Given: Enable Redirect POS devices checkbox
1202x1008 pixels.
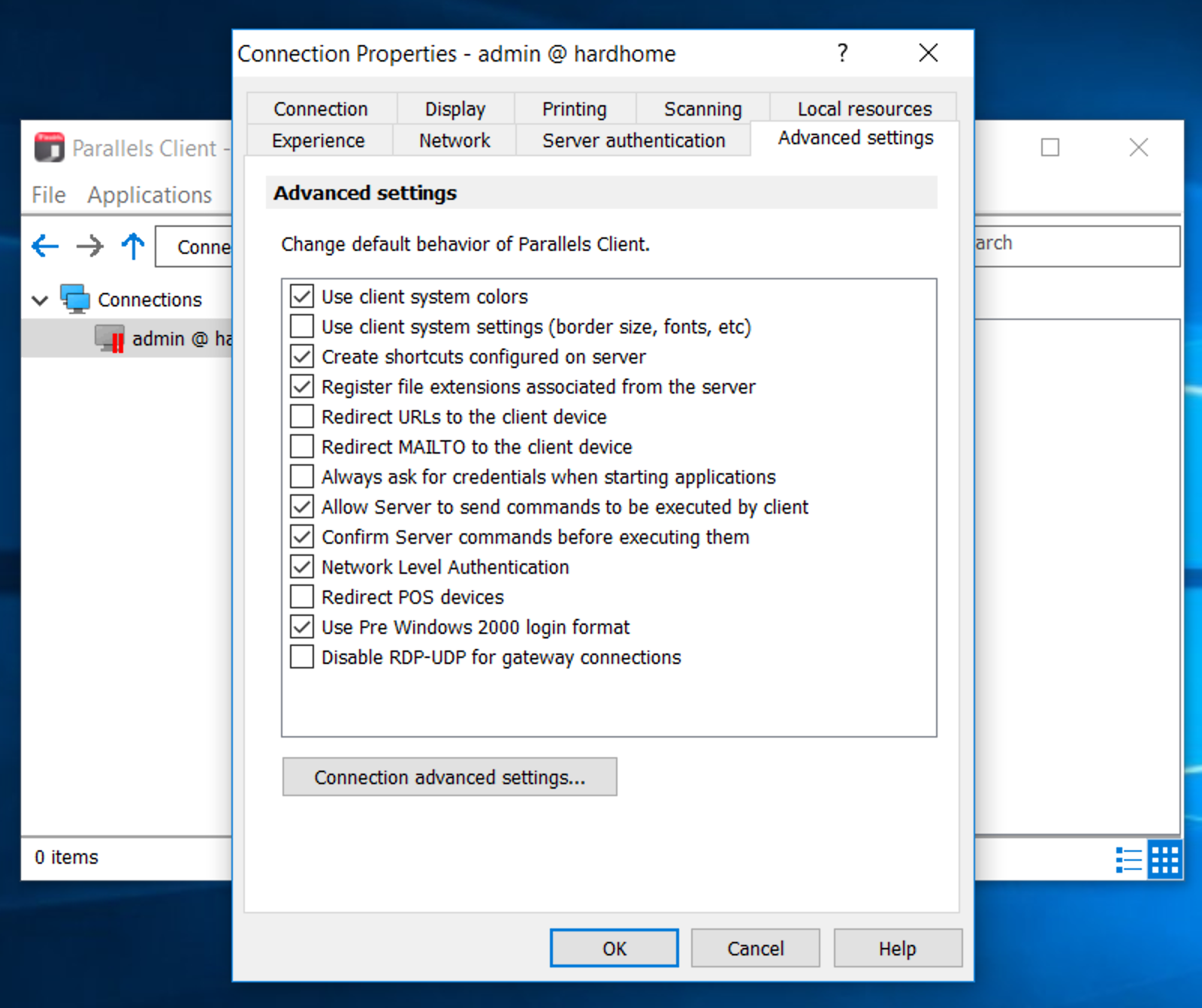Looking at the screenshot, I should tap(302, 597).
